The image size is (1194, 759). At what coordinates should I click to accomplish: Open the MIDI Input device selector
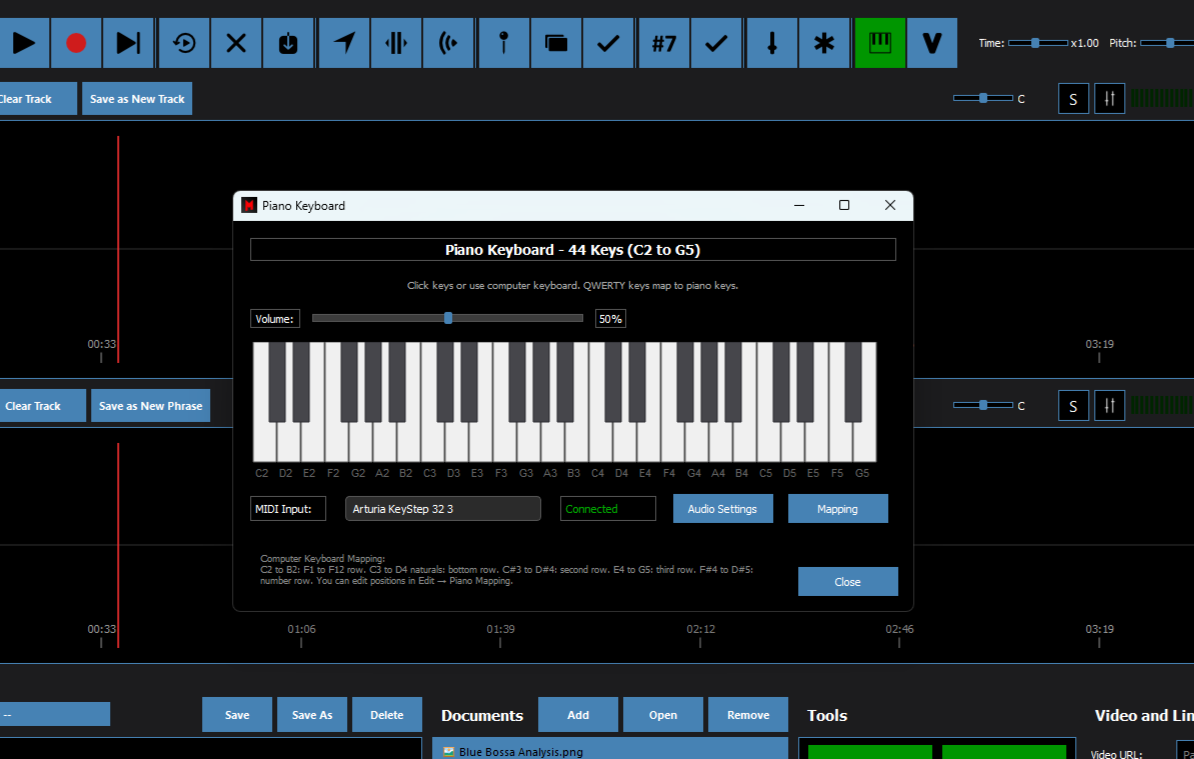click(x=442, y=508)
